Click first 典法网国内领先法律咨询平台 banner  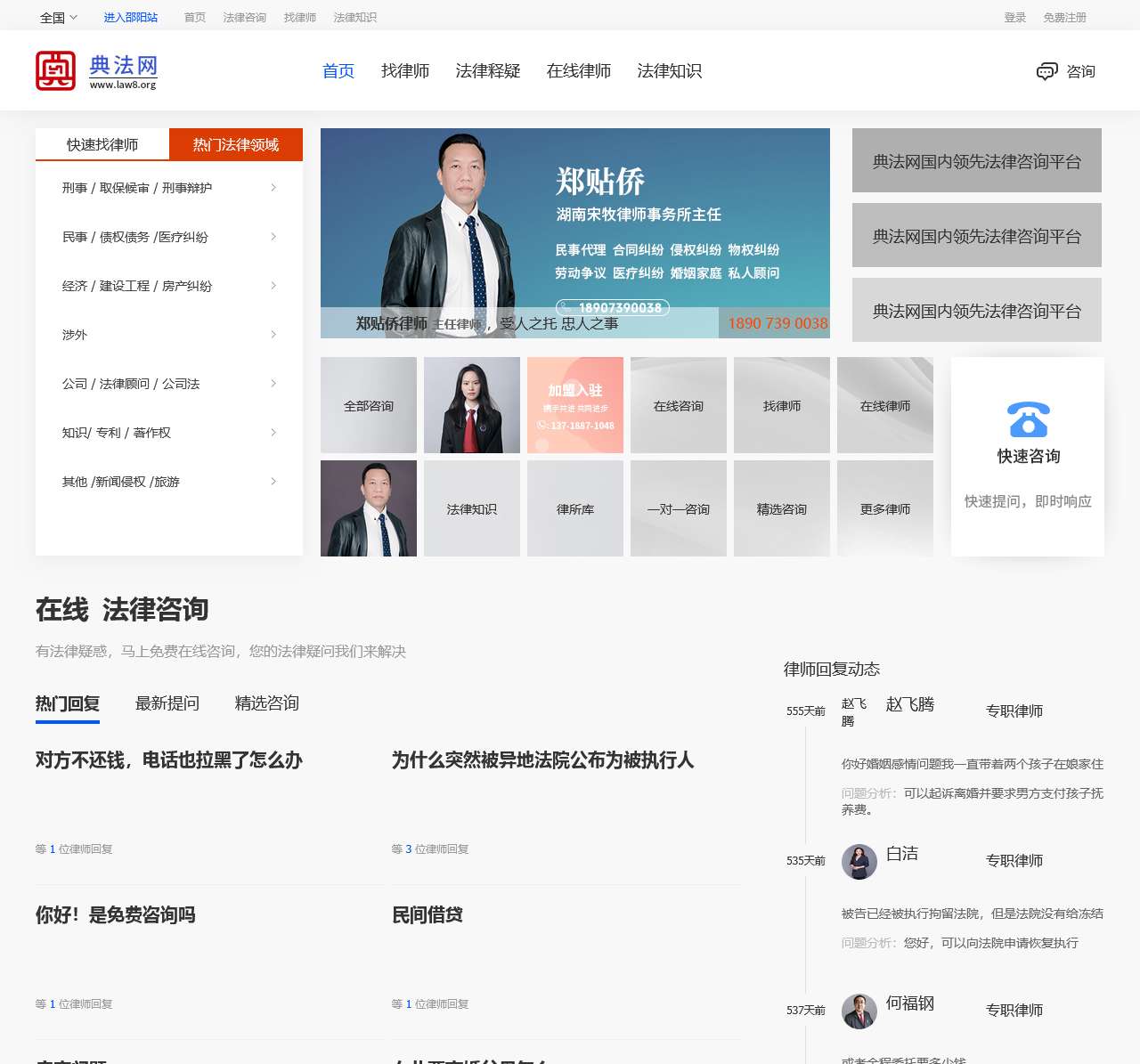point(977,160)
